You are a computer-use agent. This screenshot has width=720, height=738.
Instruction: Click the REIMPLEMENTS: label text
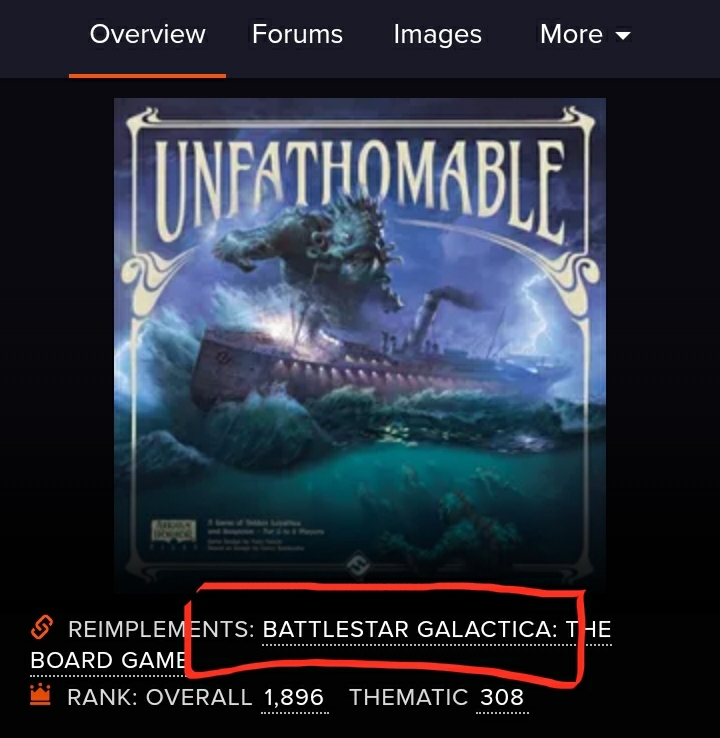point(161,629)
